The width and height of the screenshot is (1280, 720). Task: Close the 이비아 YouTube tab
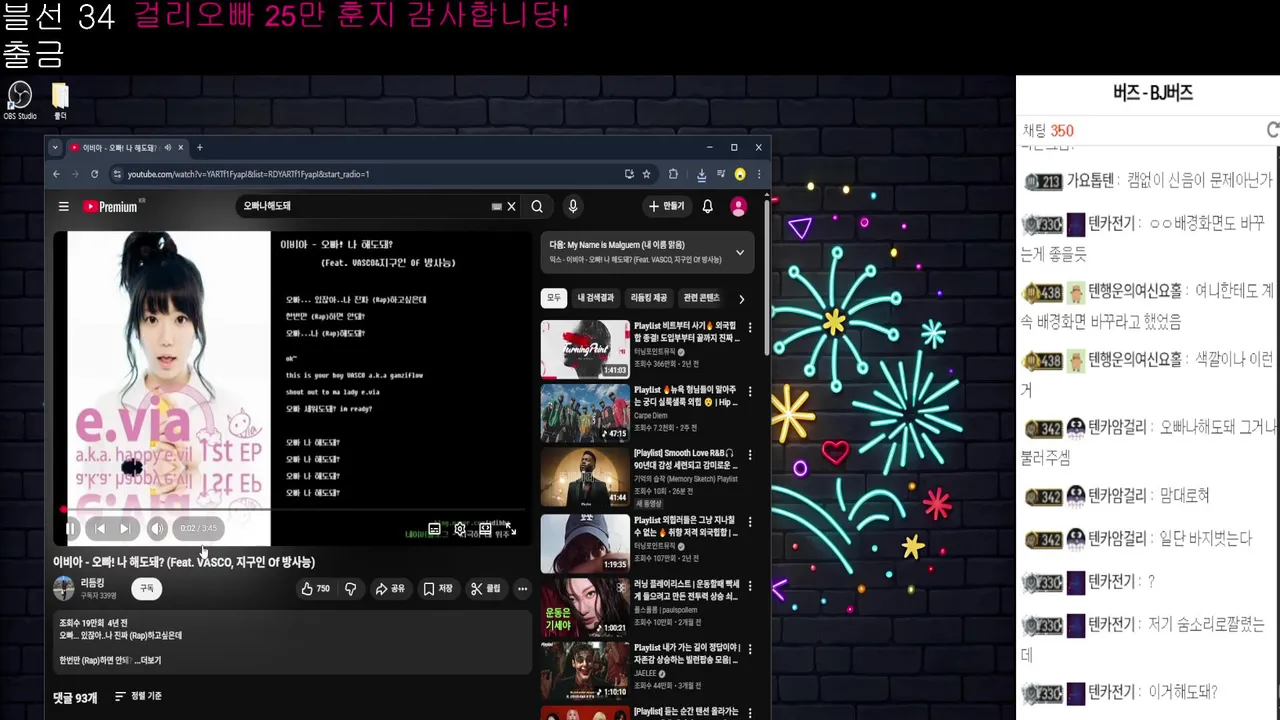[180, 148]
